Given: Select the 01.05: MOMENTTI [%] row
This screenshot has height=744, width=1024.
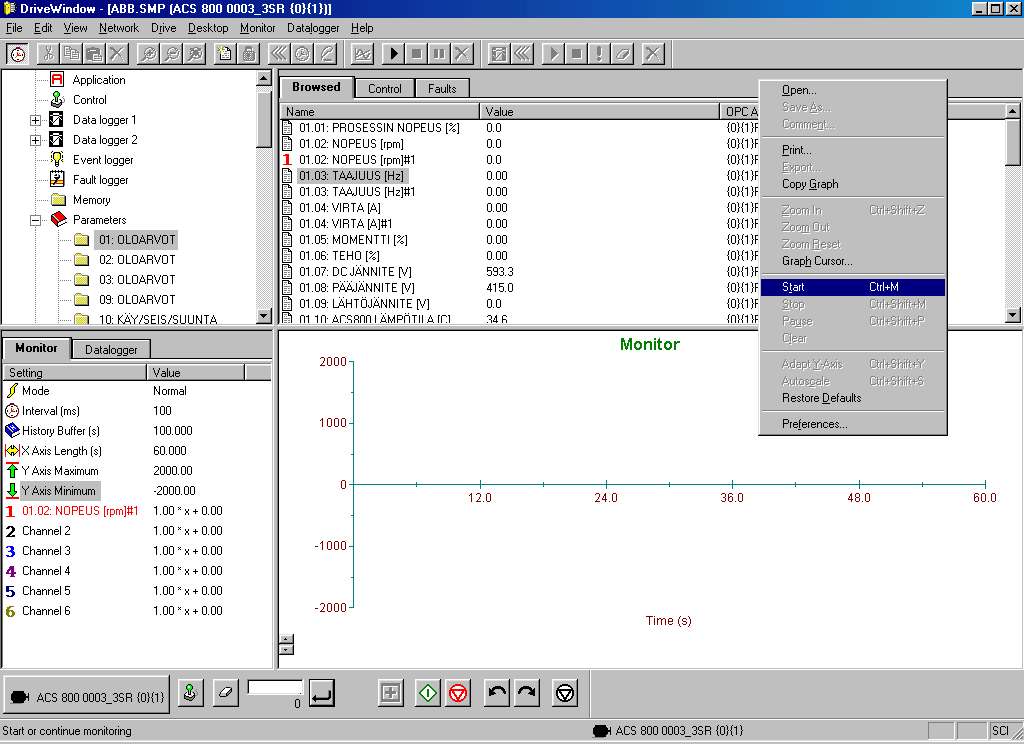Looking at the screenshot, I should tap(353, 240).
